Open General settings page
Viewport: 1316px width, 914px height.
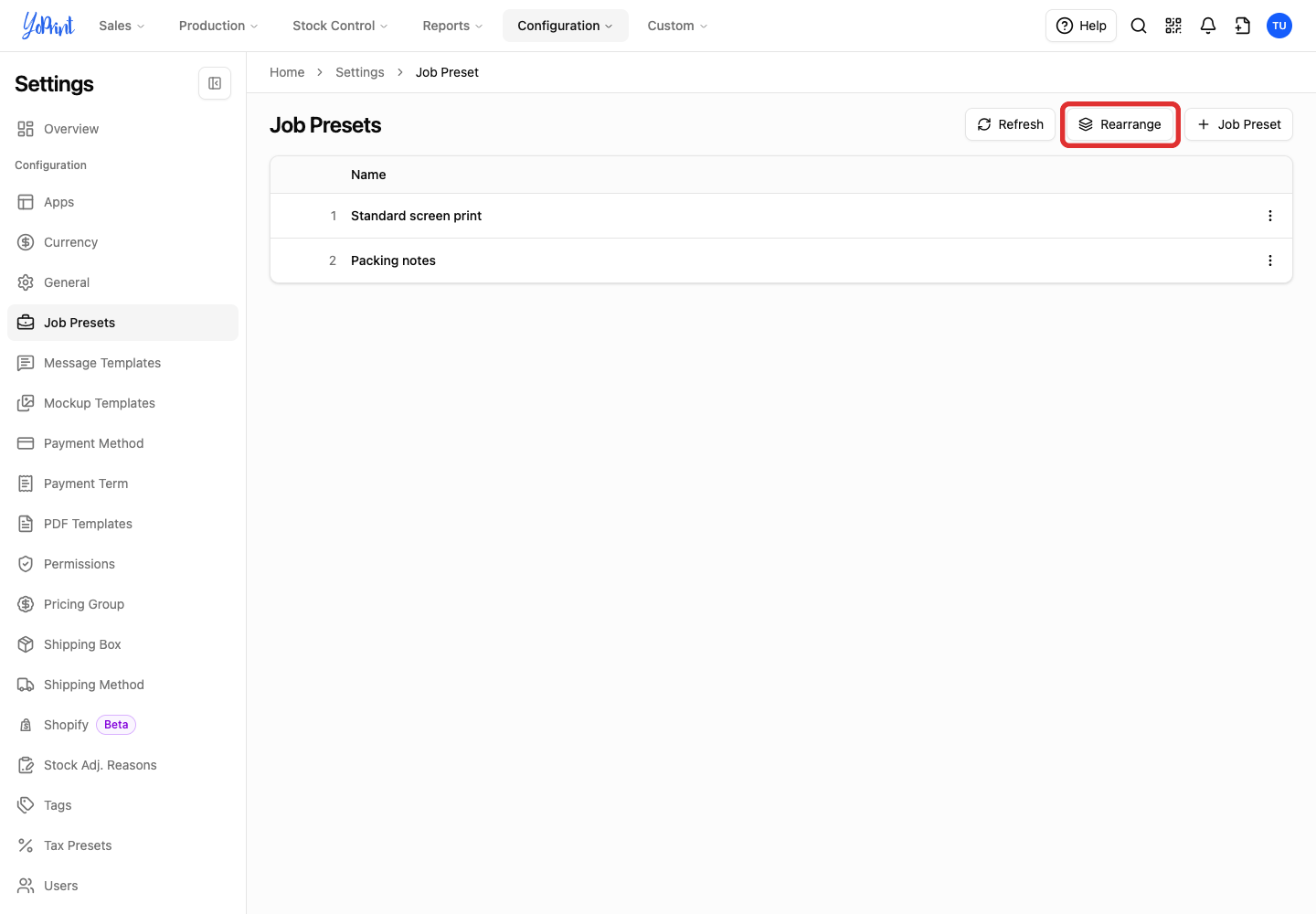[122, 282]
